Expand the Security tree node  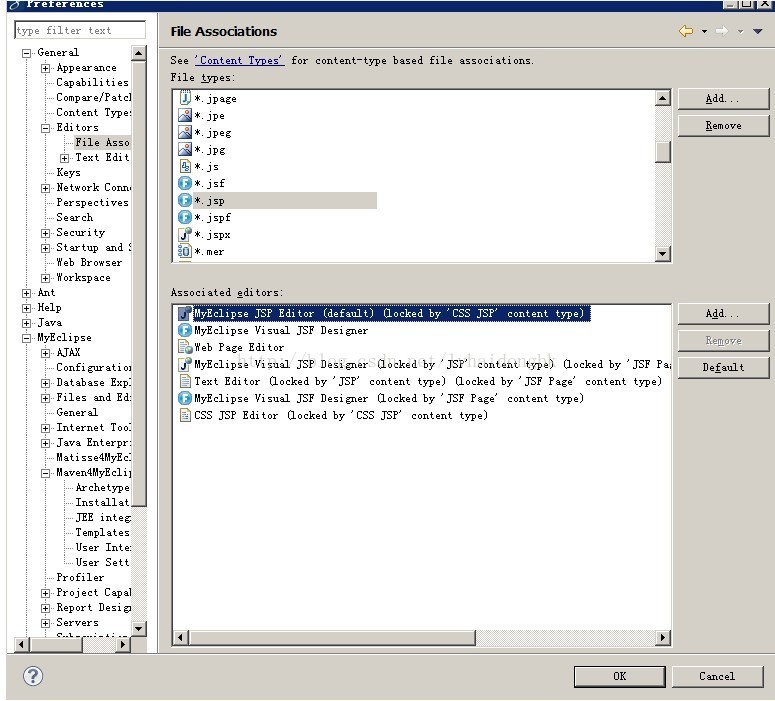click(x=45, y=233)
